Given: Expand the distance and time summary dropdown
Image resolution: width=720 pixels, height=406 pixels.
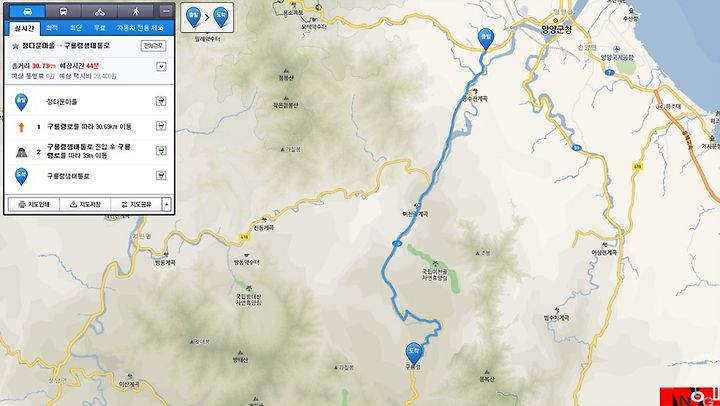Looking at the screenshot, I should click(x=161, y=67).
